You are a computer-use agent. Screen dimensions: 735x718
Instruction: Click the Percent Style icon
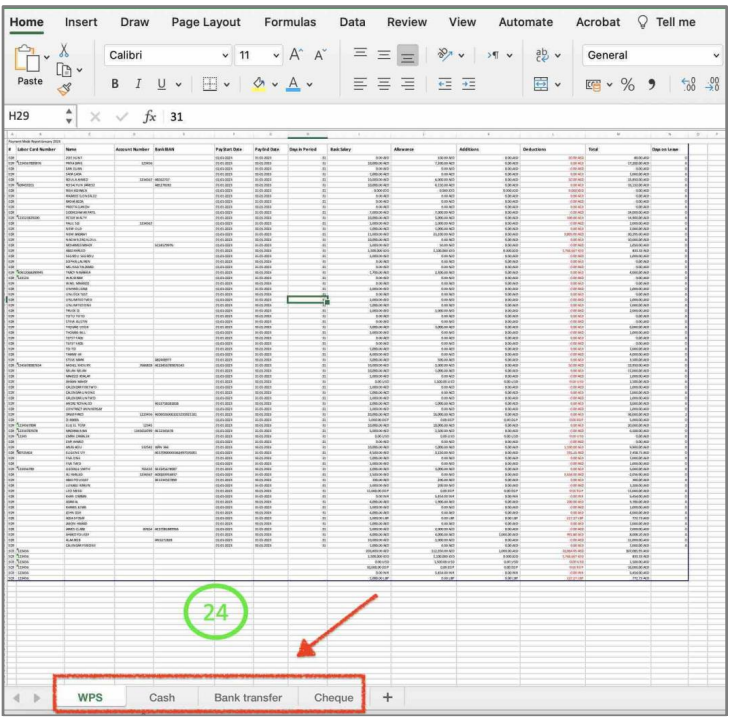pos(627,85)
